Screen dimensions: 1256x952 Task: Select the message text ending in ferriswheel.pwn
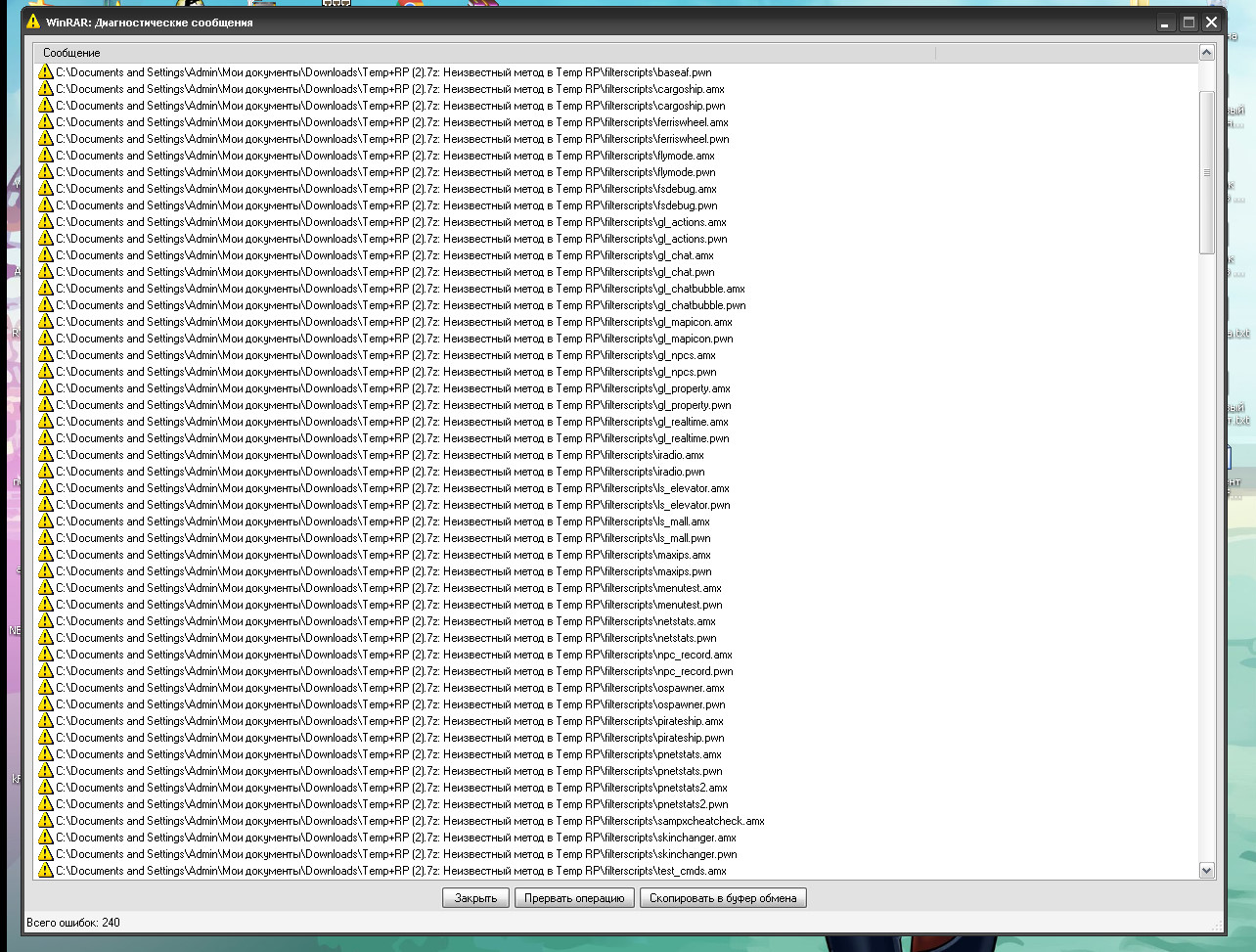pyautogui.click(x=392, y=139)
